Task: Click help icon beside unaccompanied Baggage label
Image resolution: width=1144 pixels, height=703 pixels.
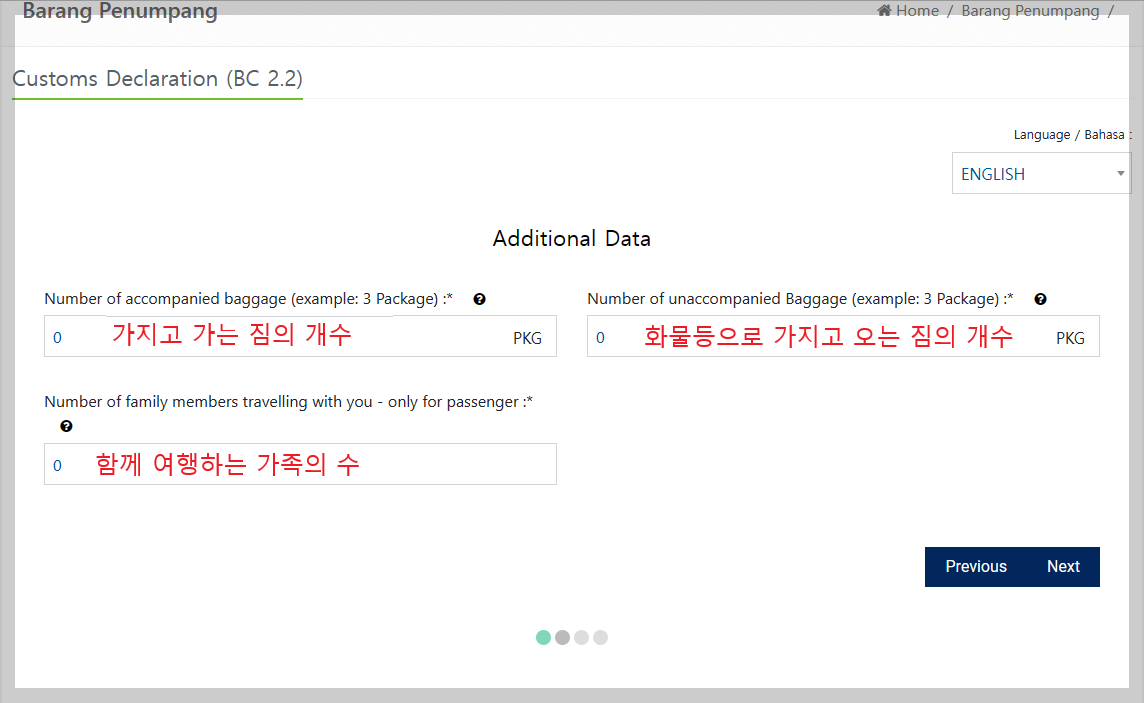Action: tap(1040, 299)
